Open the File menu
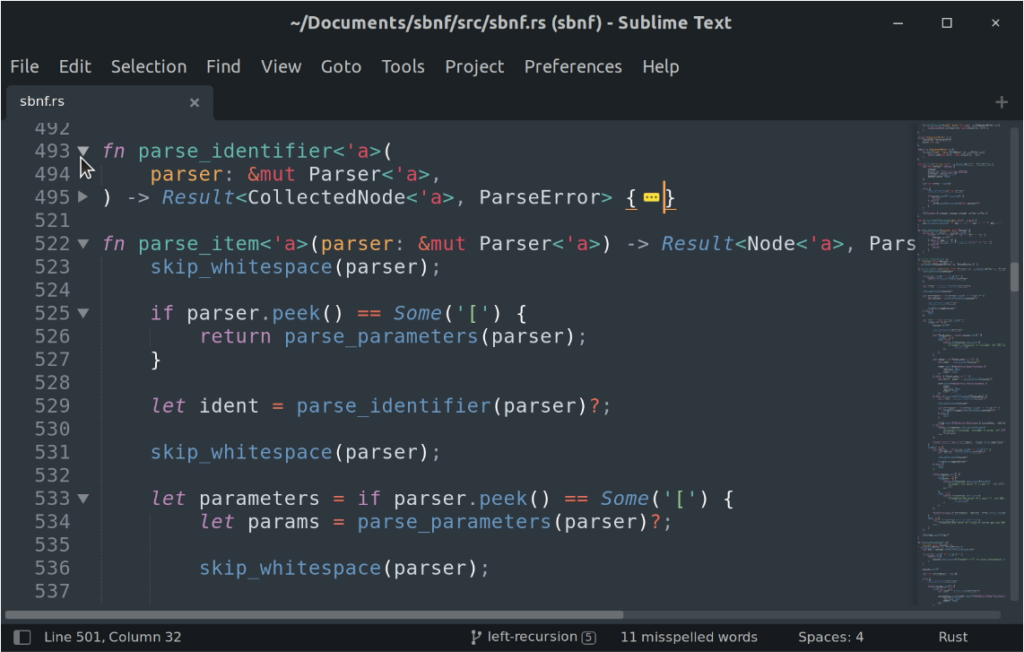The image size is (1024, 652). pos(24,67)
